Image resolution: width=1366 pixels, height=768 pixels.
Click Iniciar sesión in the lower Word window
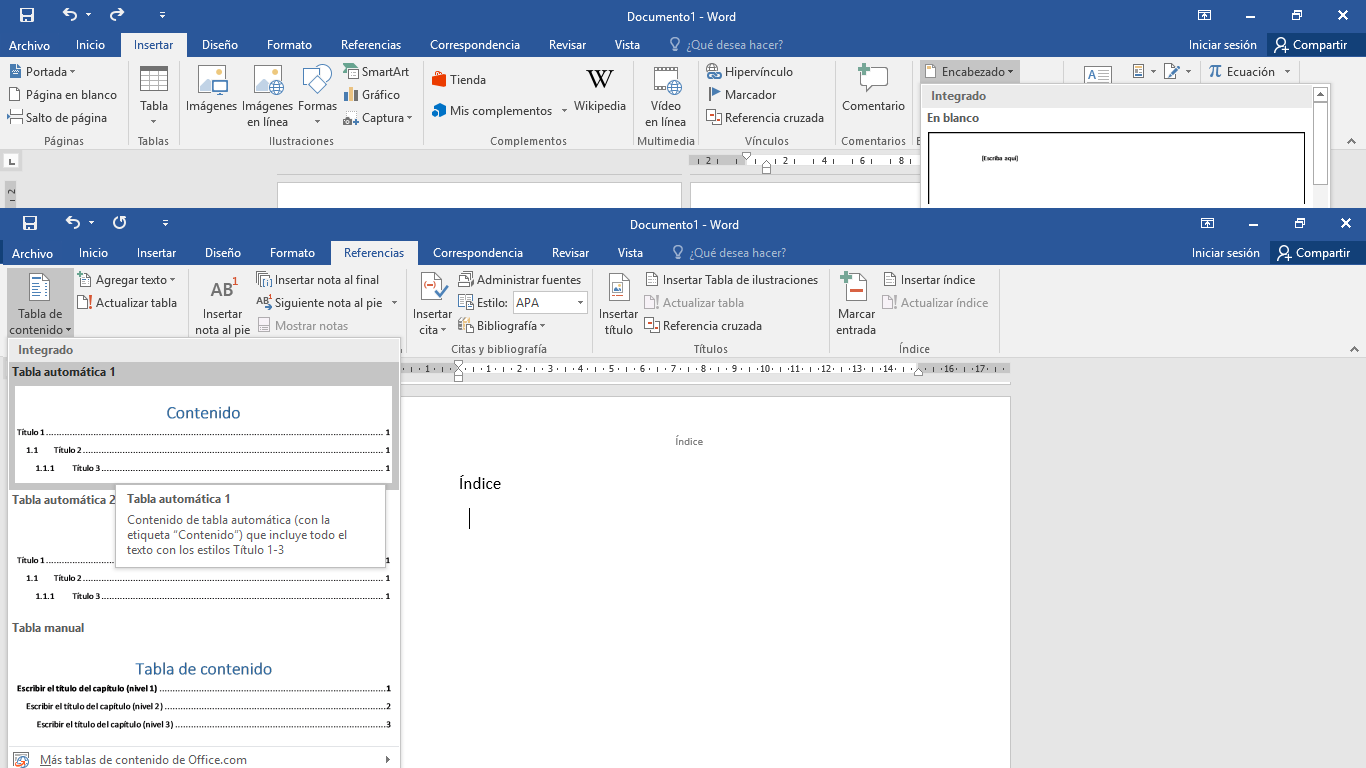(x=1226, y=253)
